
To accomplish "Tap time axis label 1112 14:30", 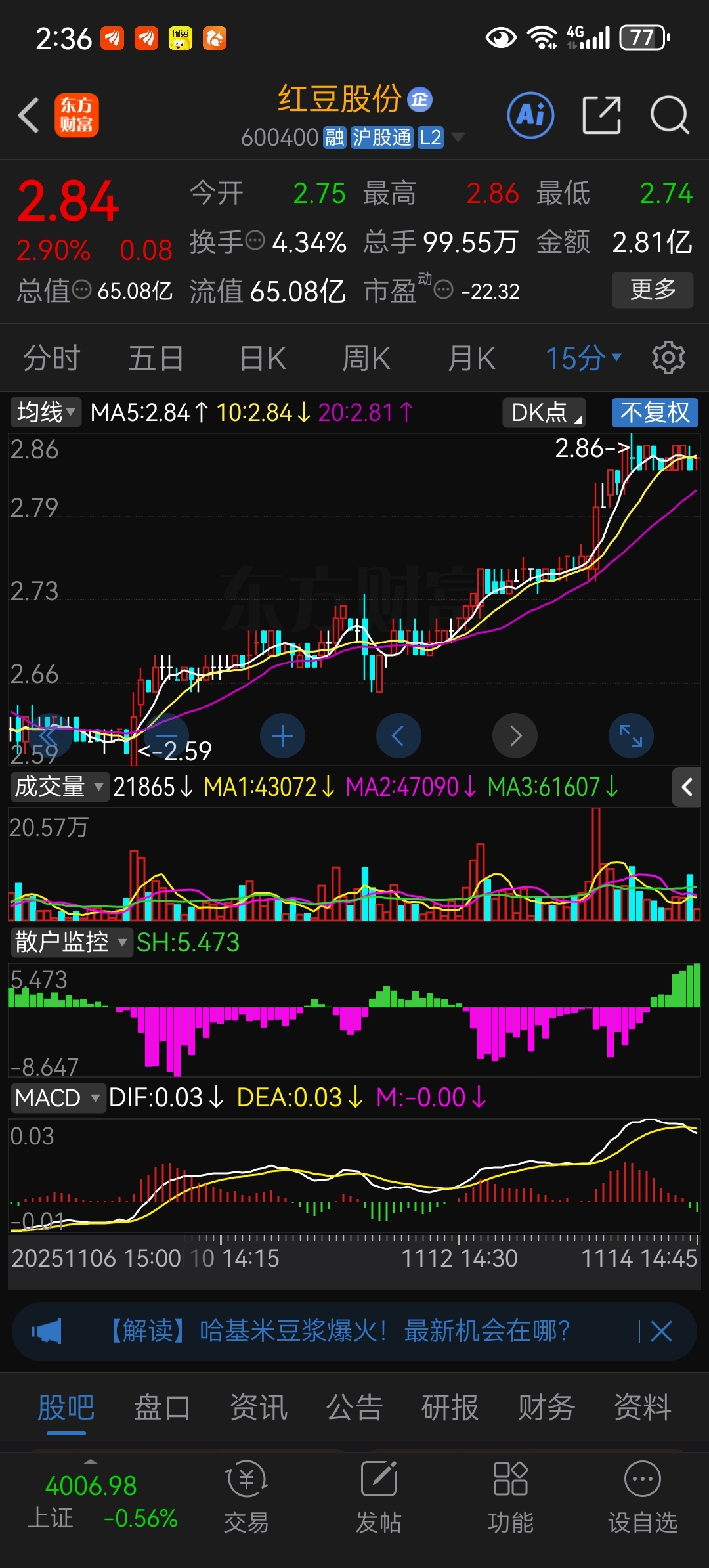I will 459,1258.
